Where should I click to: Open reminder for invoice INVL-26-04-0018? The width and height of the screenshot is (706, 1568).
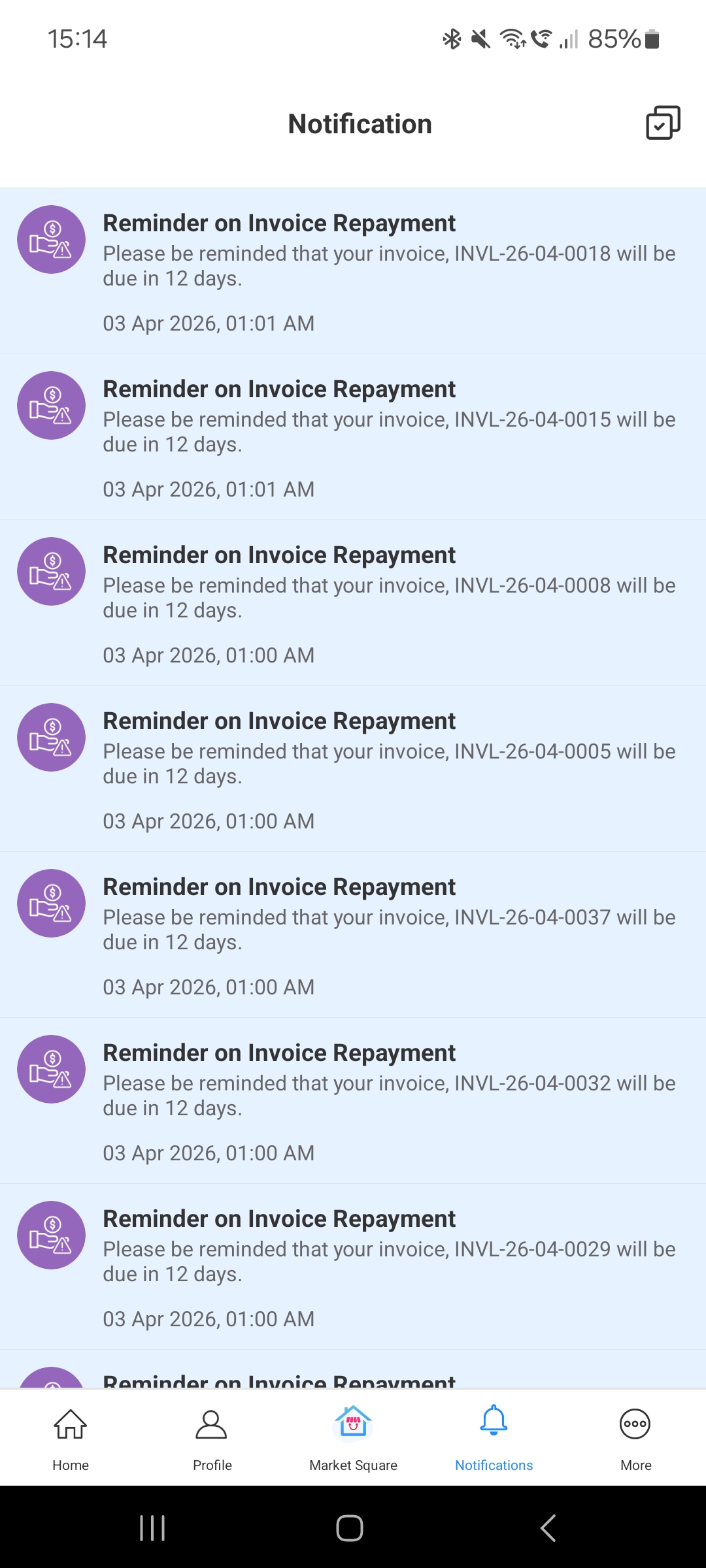tap(389, 270)
